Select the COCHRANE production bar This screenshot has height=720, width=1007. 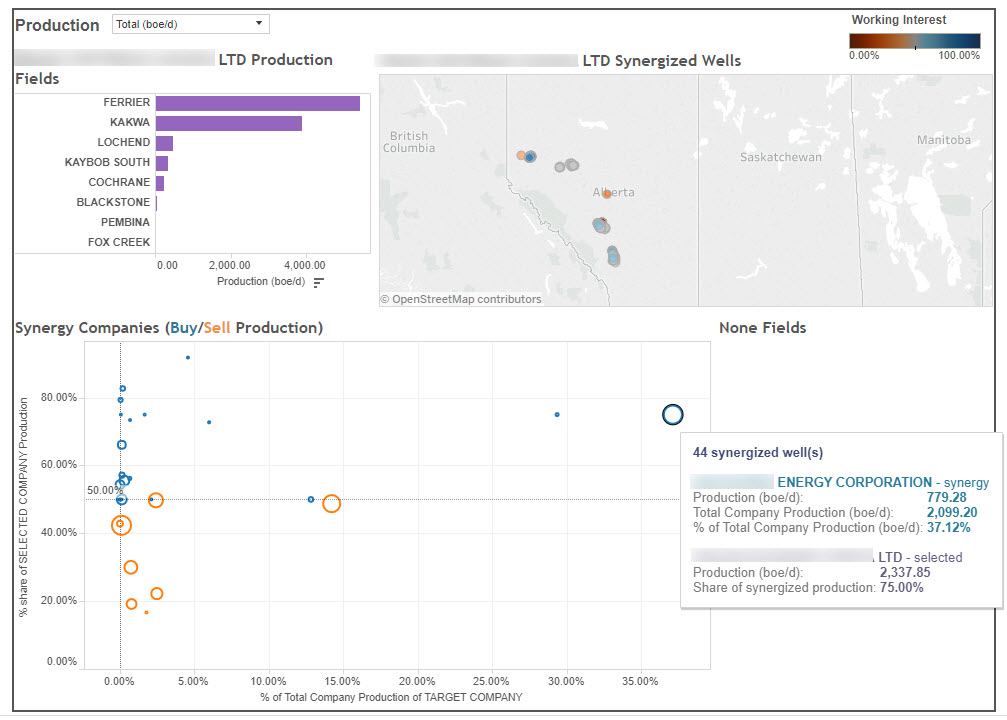tap(162, 182)
